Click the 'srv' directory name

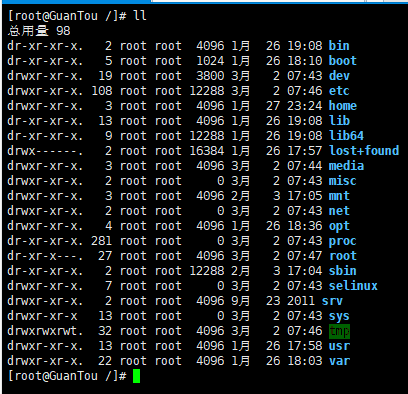[332, 301]
